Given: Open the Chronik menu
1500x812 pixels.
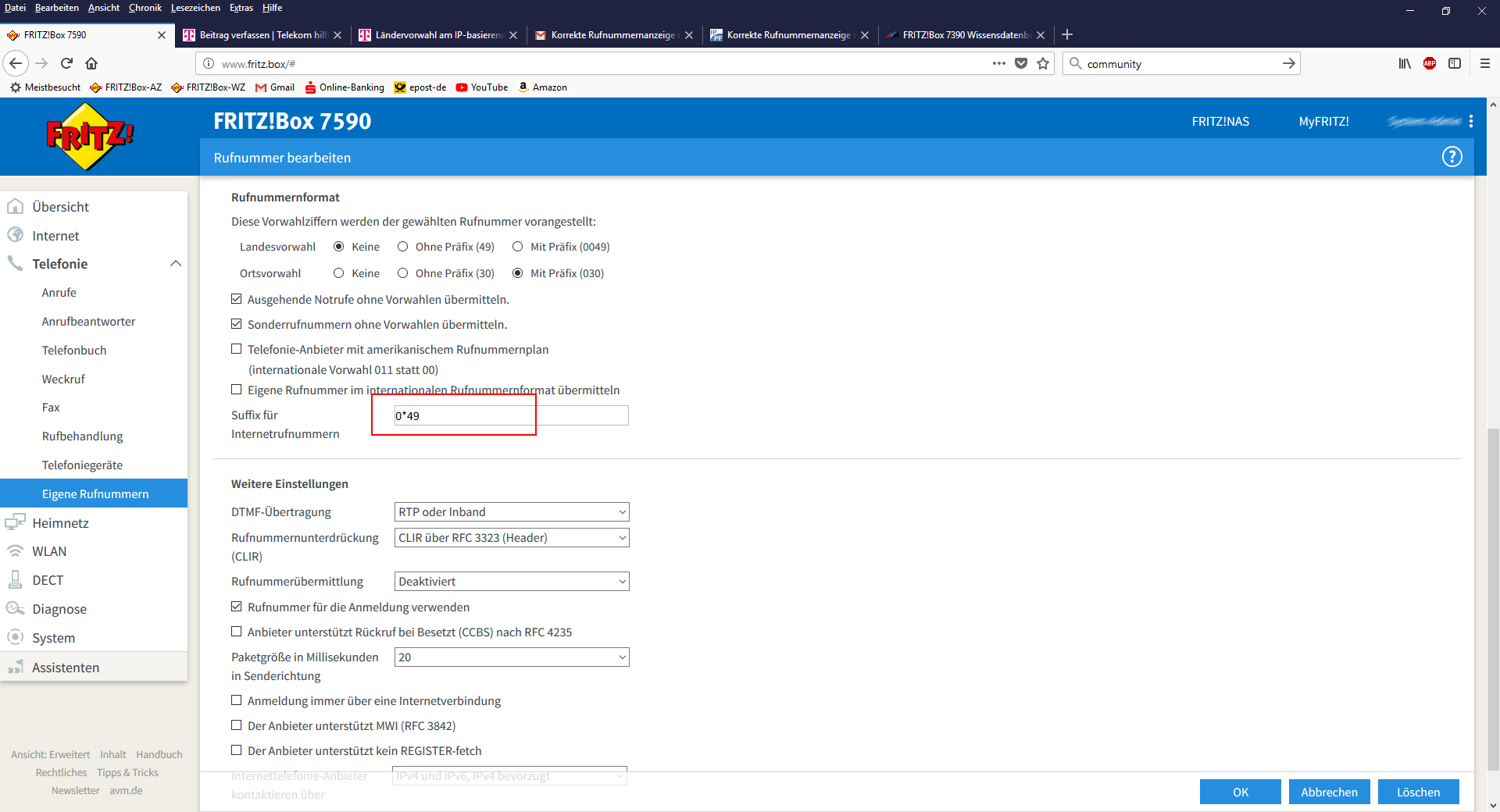Looking at the screenshot, I should coord(145,8).
